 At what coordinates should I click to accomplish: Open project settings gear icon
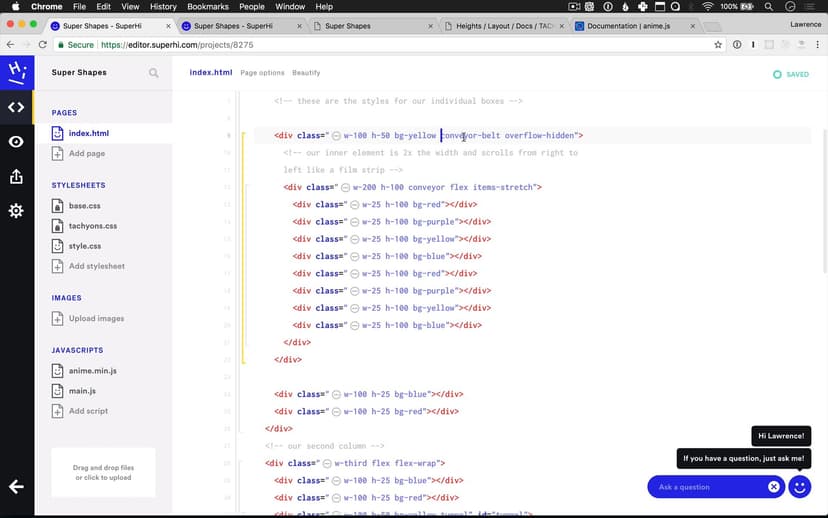click(16, 211)
